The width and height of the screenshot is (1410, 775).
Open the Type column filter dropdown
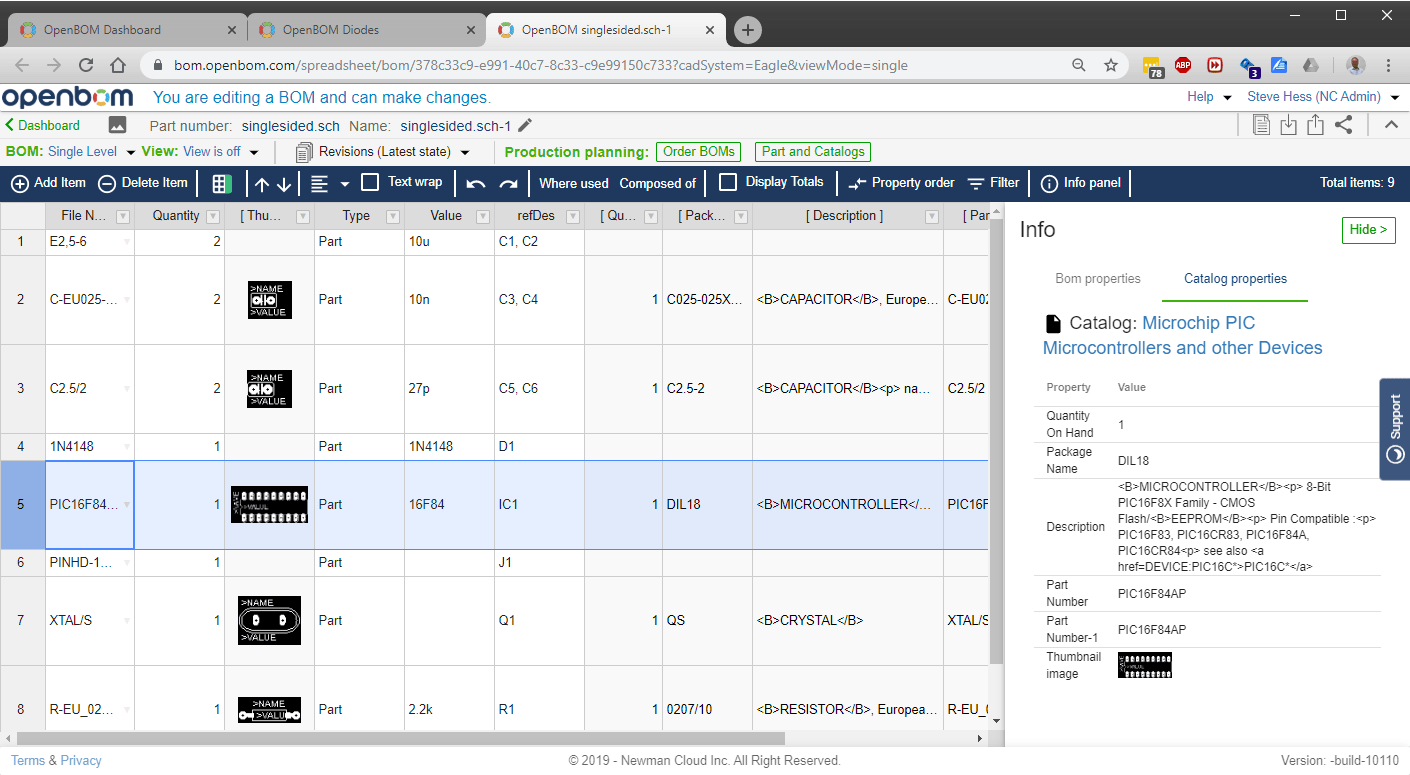pyautogui.click(x=393, y=216)
